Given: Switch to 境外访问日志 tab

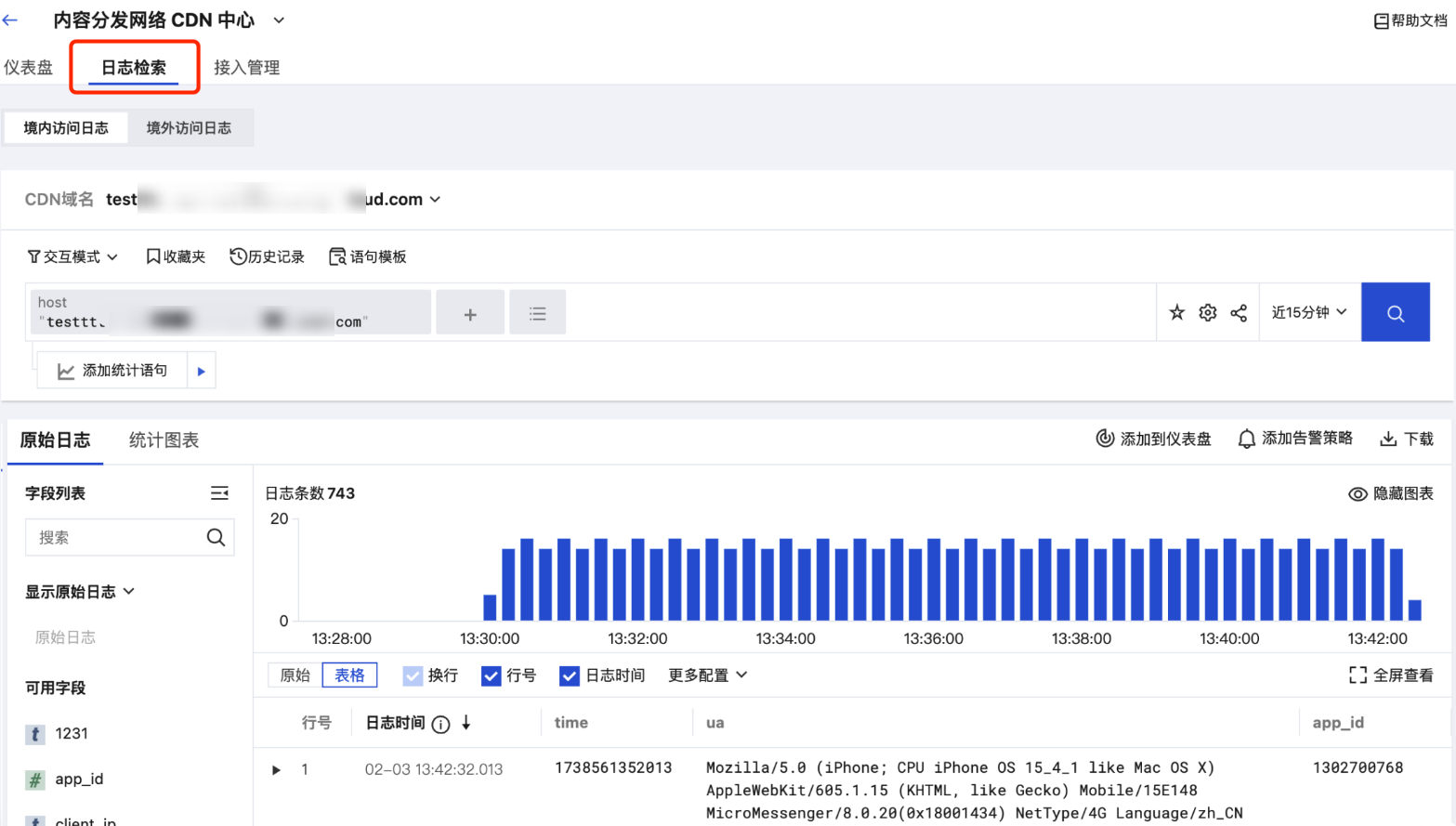Looking at the screenshot, I should (x=189, y=128).
